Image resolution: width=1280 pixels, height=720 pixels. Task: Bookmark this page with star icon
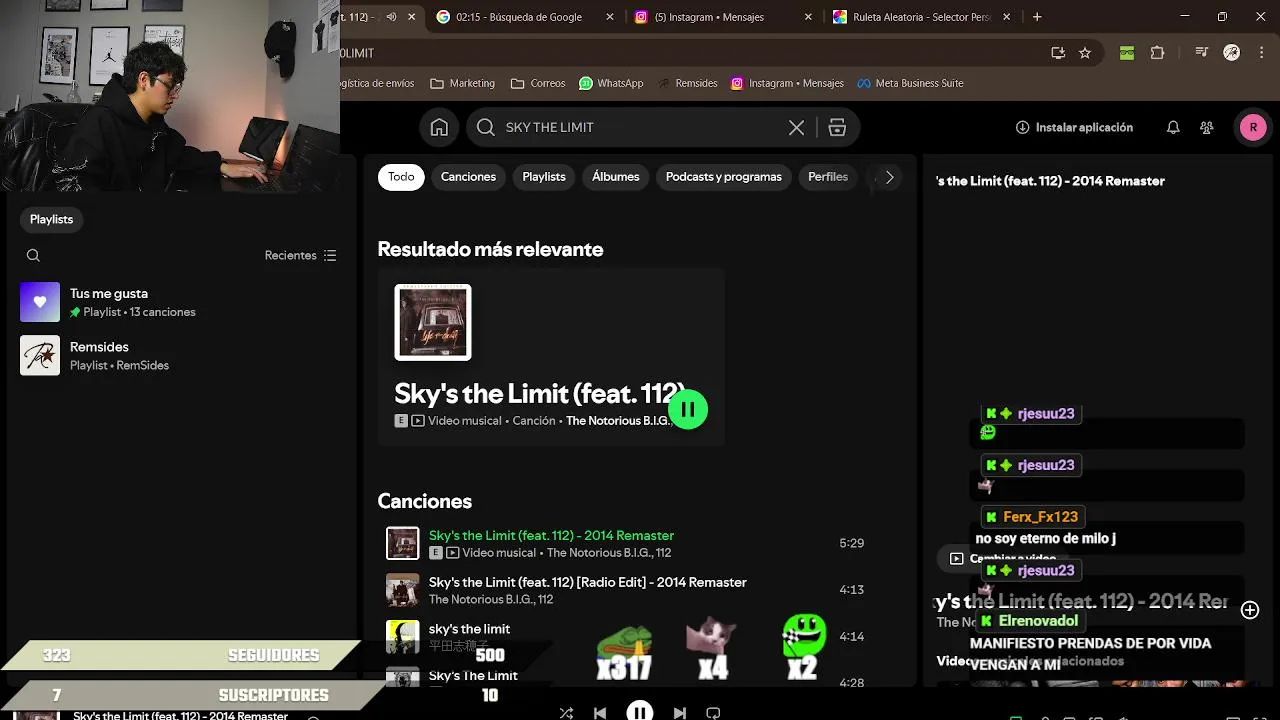tap(1085, 53)
